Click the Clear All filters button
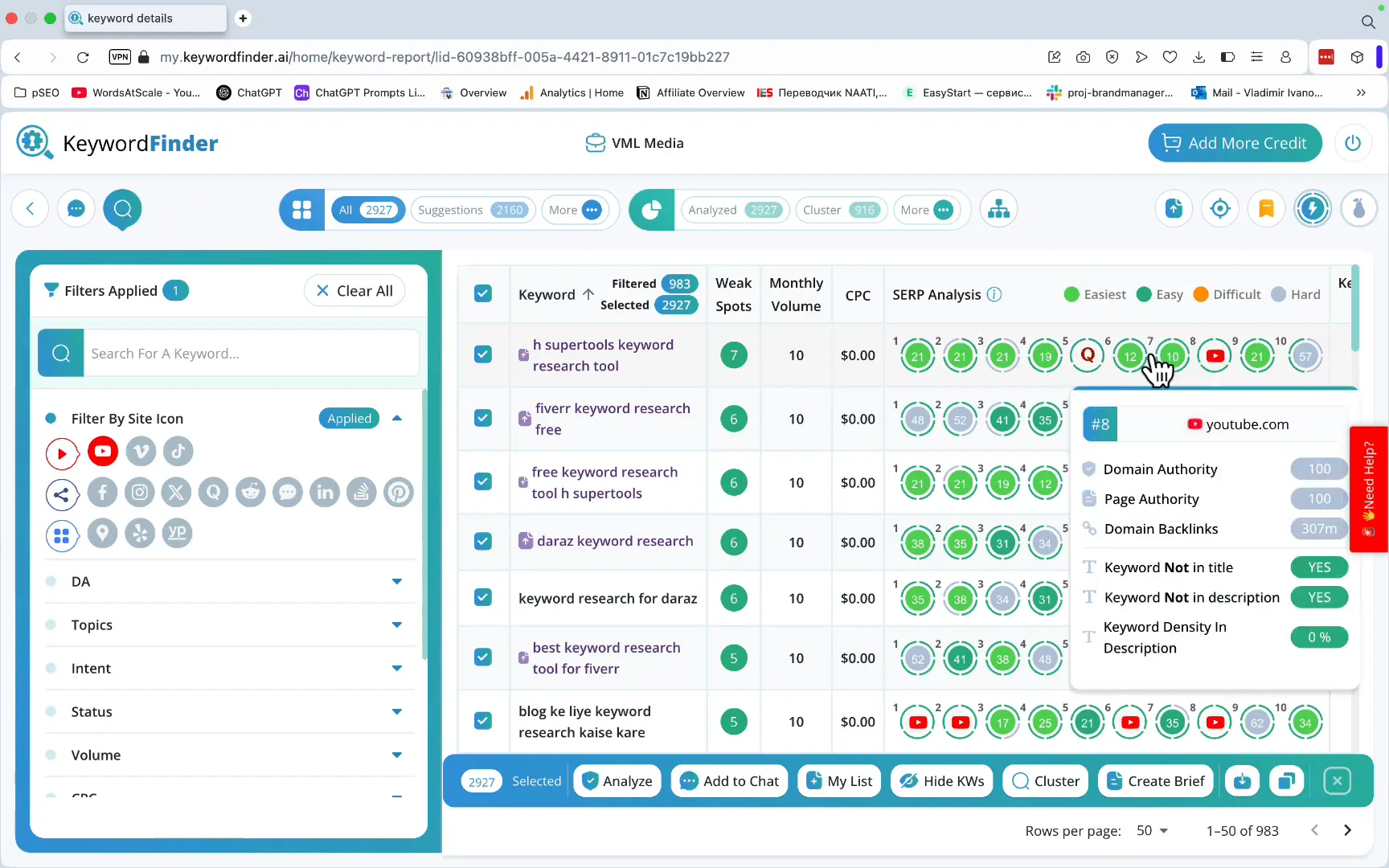Screen dimensions: 1389x868 (354, 291)
